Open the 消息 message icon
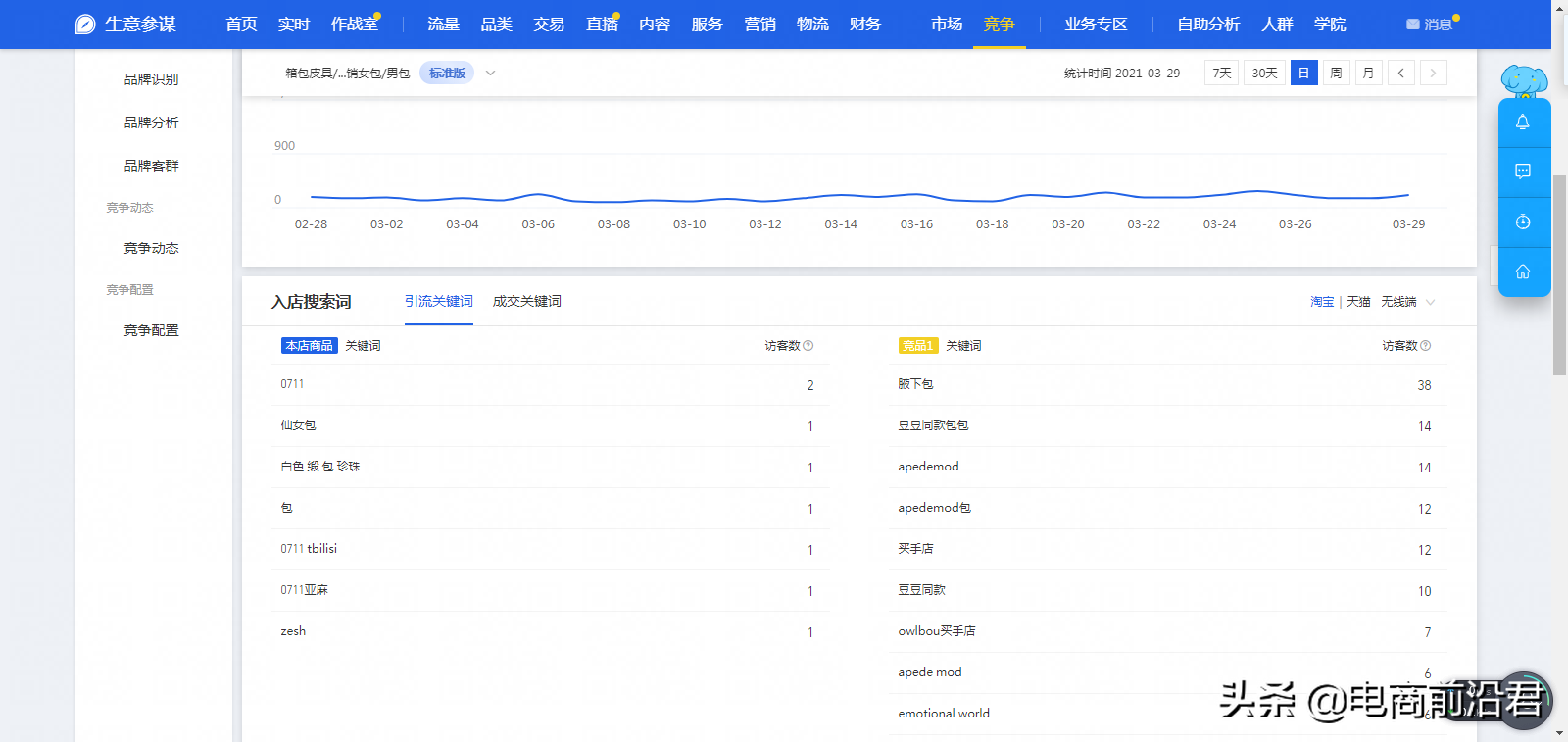The width and height of the screenshot is (1568, 742). 1412,25
